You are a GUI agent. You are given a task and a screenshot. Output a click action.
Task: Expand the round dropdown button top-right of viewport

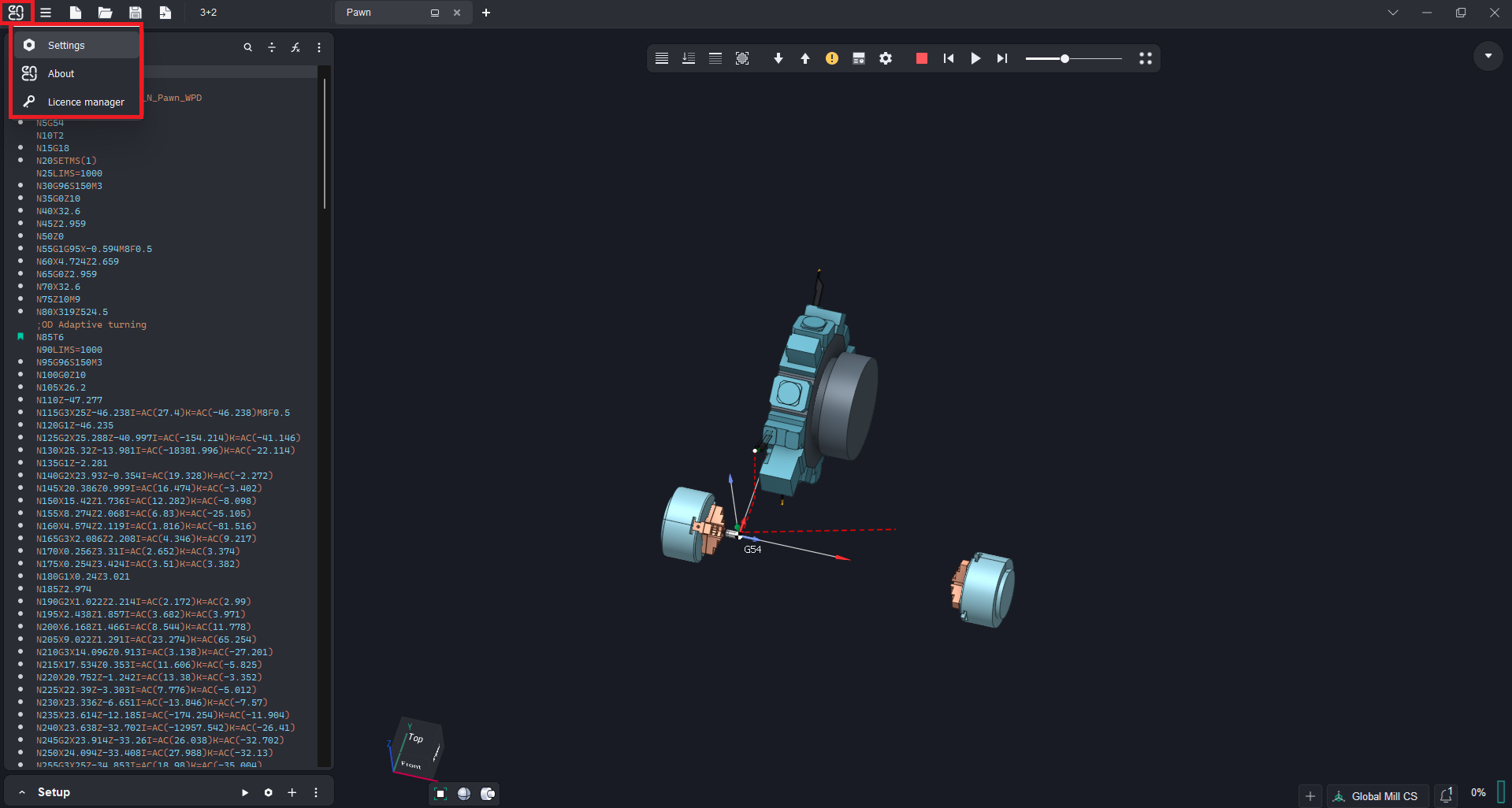click(1488, 56)
